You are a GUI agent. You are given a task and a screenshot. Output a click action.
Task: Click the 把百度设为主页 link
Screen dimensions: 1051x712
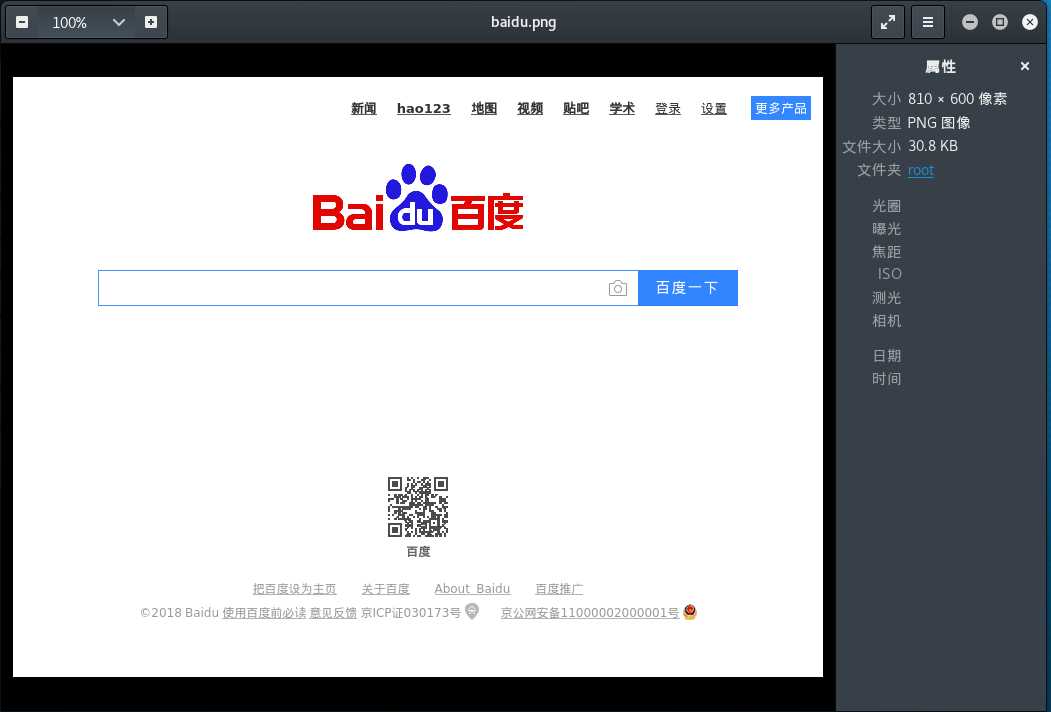[x=294, y=589]
